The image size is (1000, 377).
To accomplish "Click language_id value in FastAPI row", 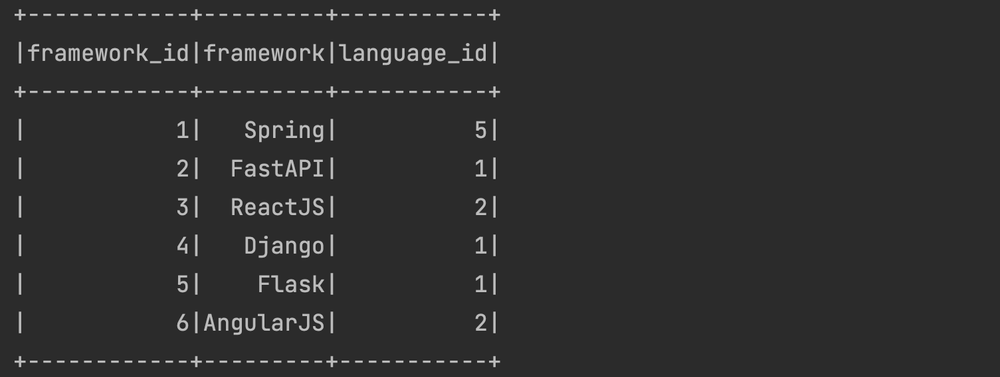I will coord(481,169).
